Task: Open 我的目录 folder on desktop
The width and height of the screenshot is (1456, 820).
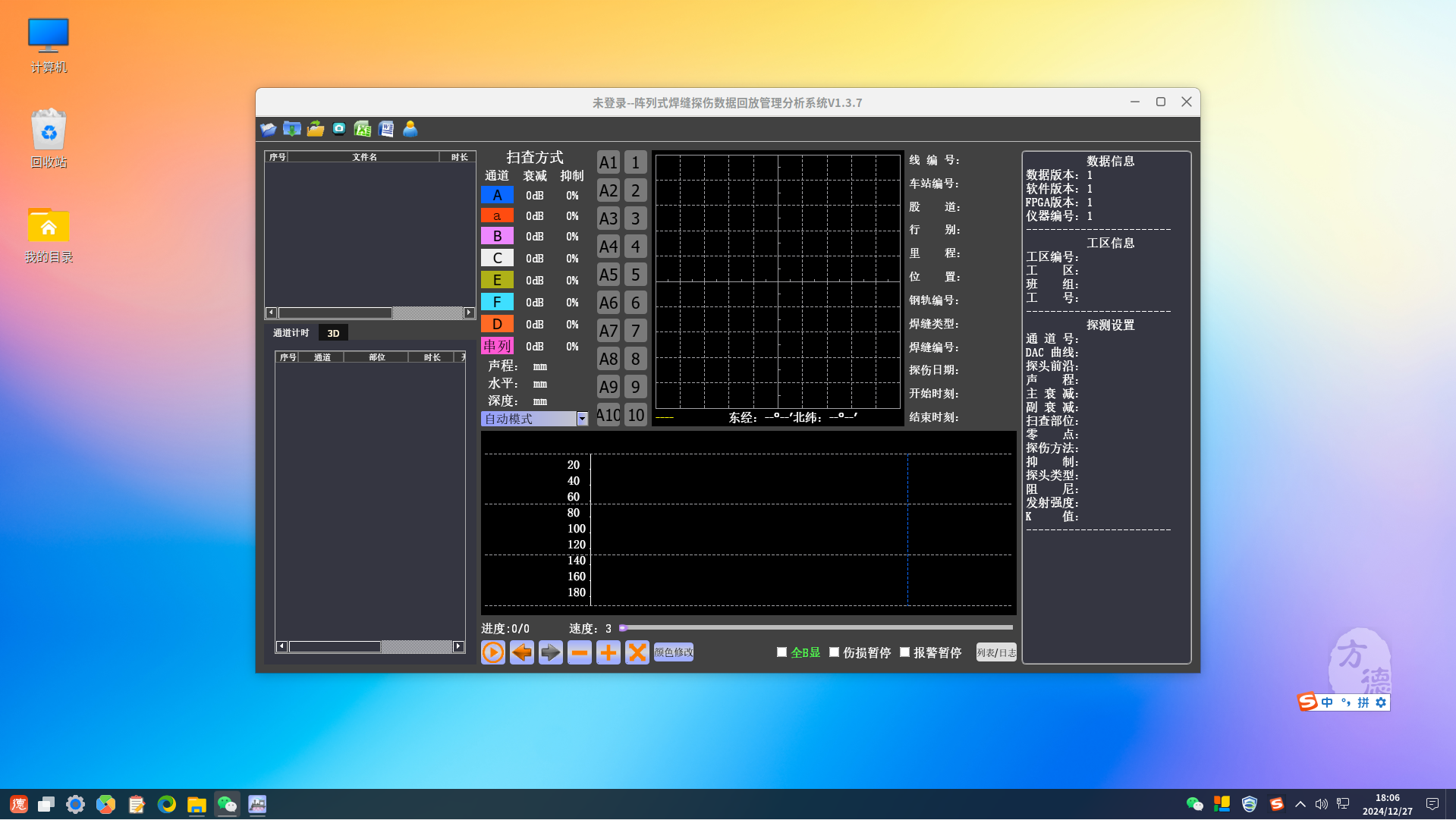Action: (49, 235)
